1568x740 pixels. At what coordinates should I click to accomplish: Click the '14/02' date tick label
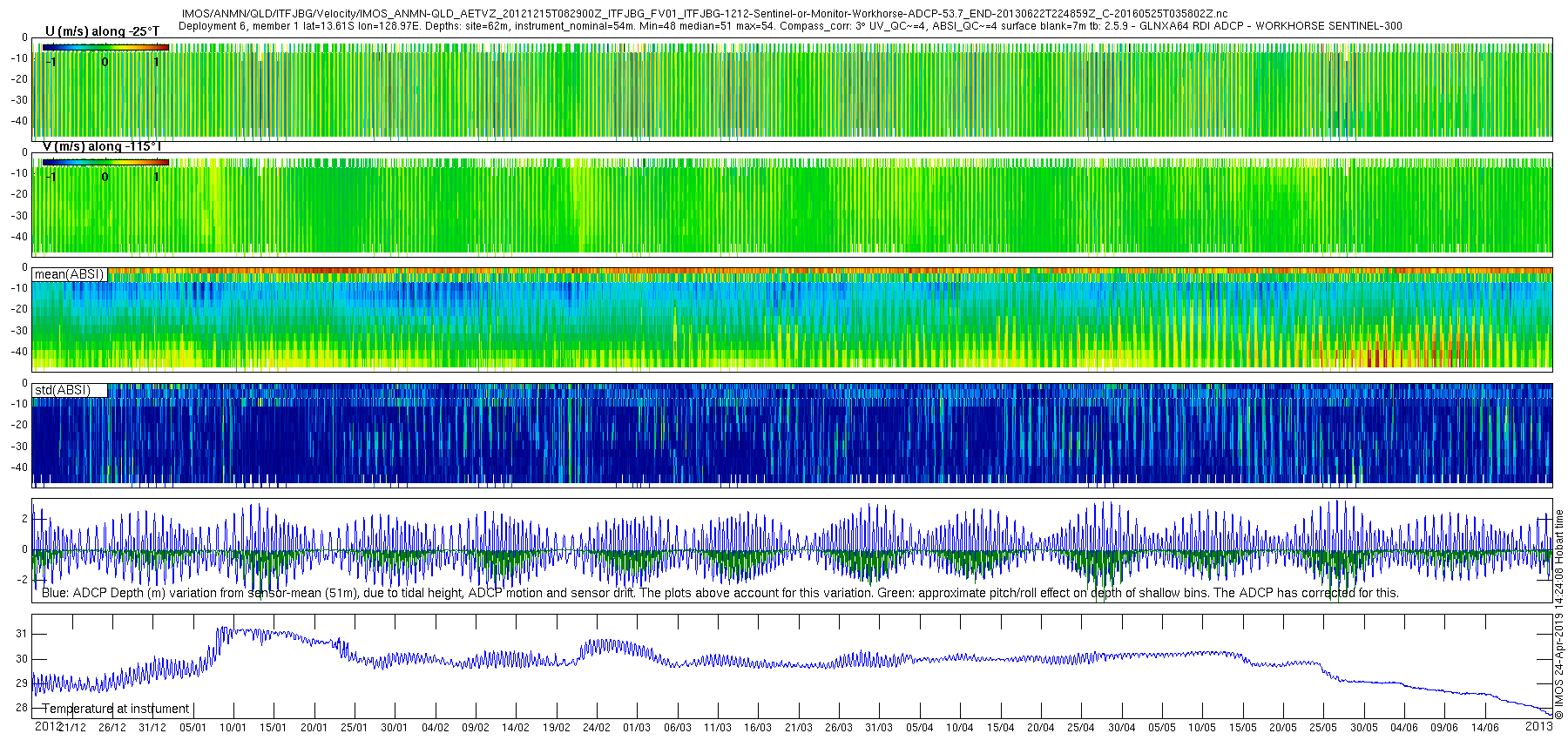(x=516, y=728)
